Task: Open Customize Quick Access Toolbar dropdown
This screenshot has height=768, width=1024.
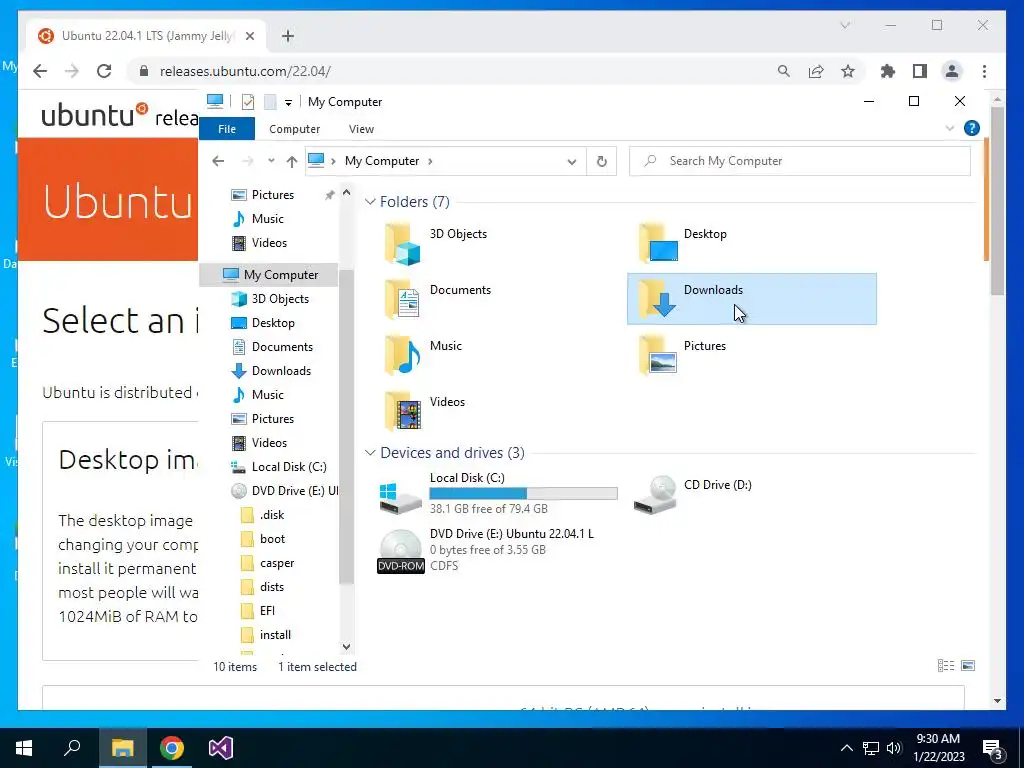Action: (x=288, y=103)
